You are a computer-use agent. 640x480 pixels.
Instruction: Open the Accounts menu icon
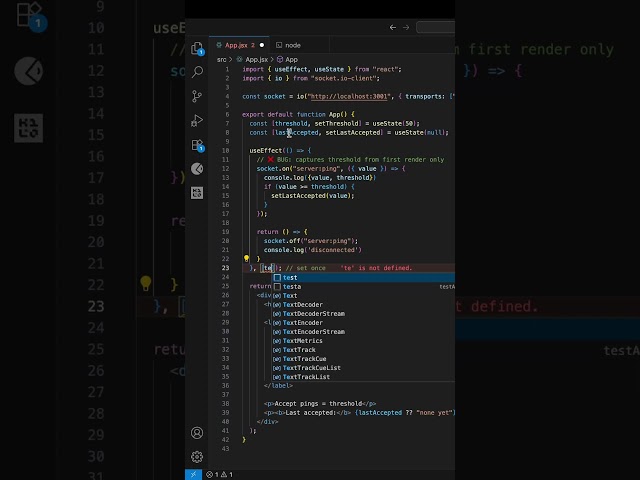coord(197,433)
